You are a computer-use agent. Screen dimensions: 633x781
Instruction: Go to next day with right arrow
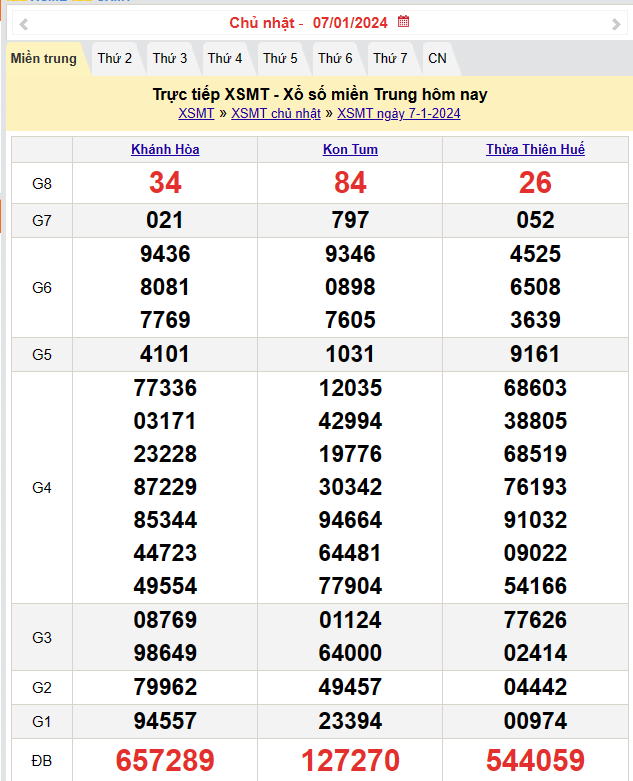(616, 23)
